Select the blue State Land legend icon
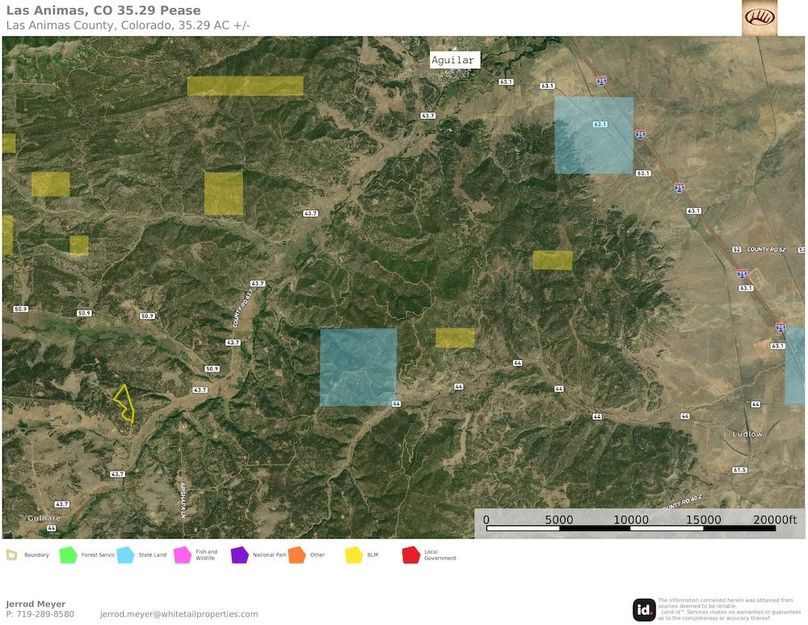The width and height of the screenshot is (808, 625). (x=125, y=554)
